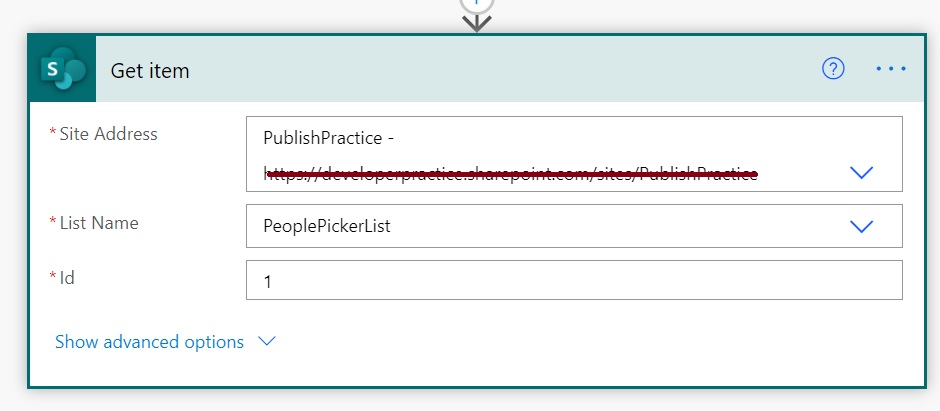
Task: Open help for the Get item action
Action: point(833,68)
